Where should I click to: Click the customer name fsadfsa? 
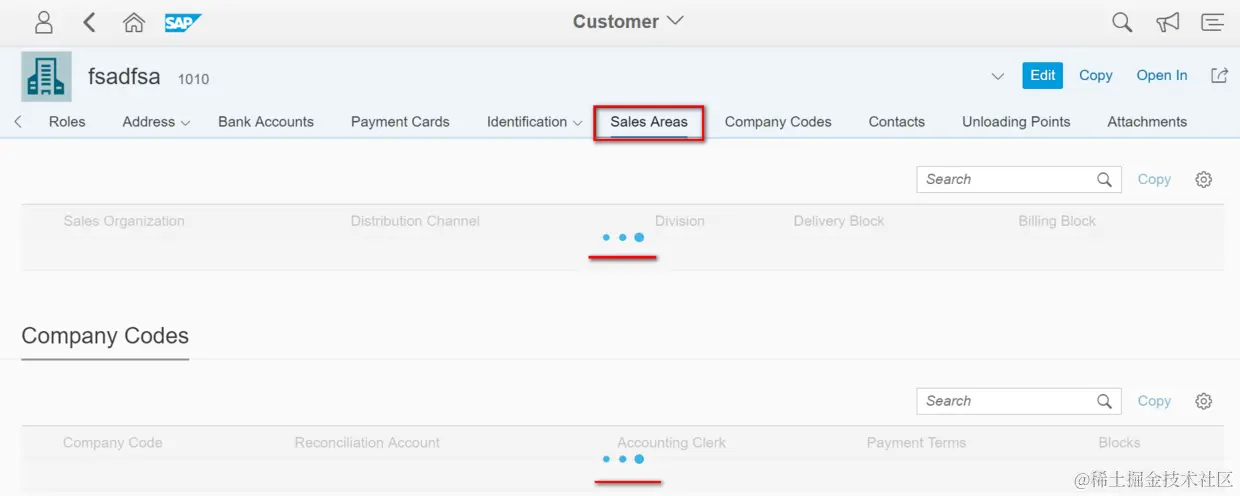pyautogui.click(x=124, y=76)
